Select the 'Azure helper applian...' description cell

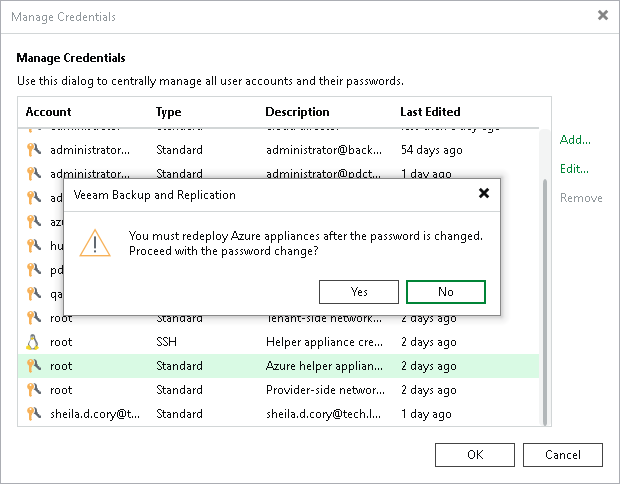pos(324,366)
